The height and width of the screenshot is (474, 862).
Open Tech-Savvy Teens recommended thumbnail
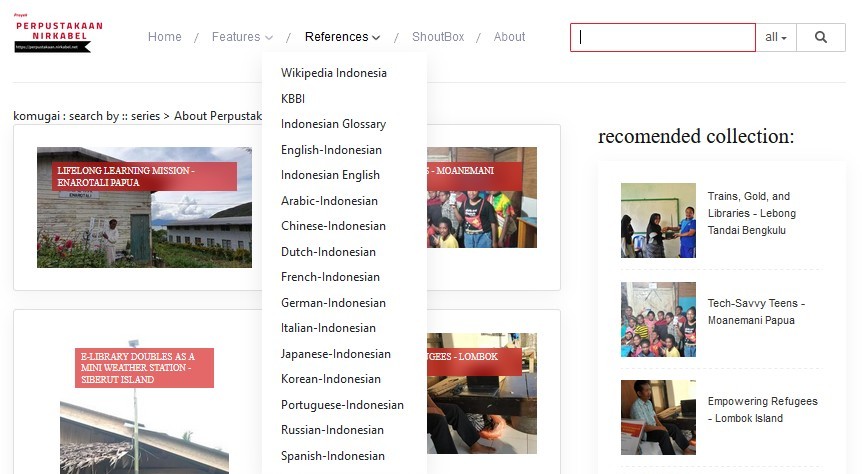(658, 319)
